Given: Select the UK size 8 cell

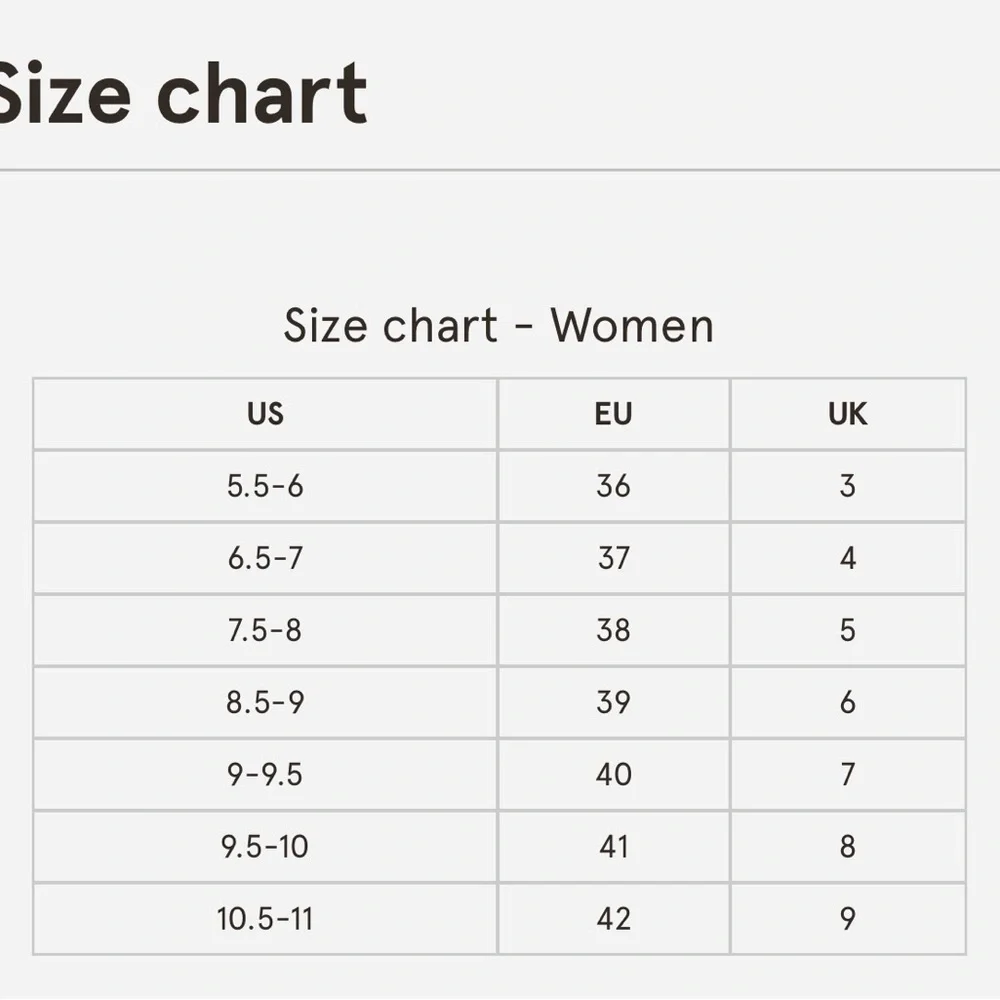Looking at the screenshot, I should [847, 847].
